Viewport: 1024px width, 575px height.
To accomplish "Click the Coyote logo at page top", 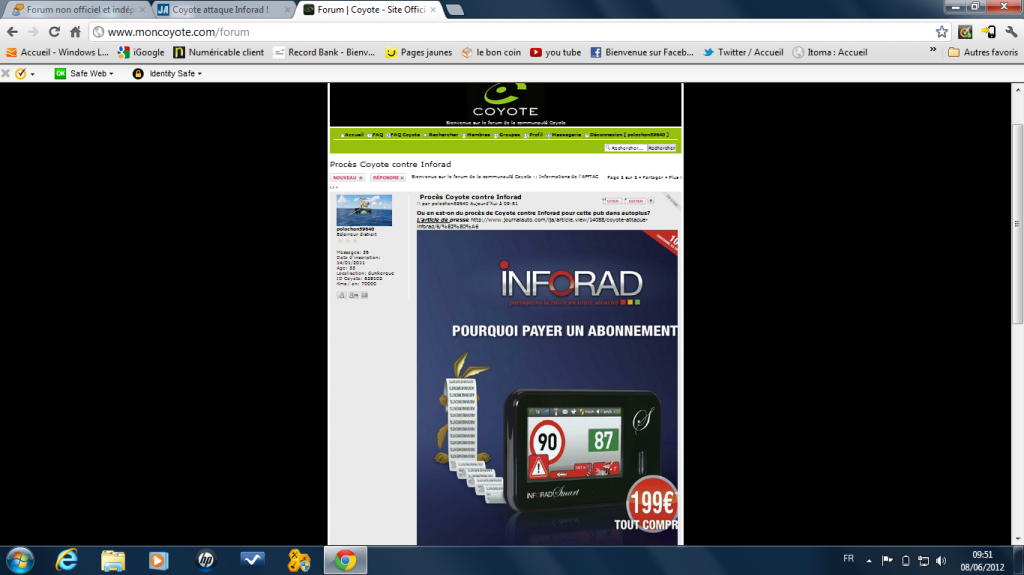I will 505,101.
